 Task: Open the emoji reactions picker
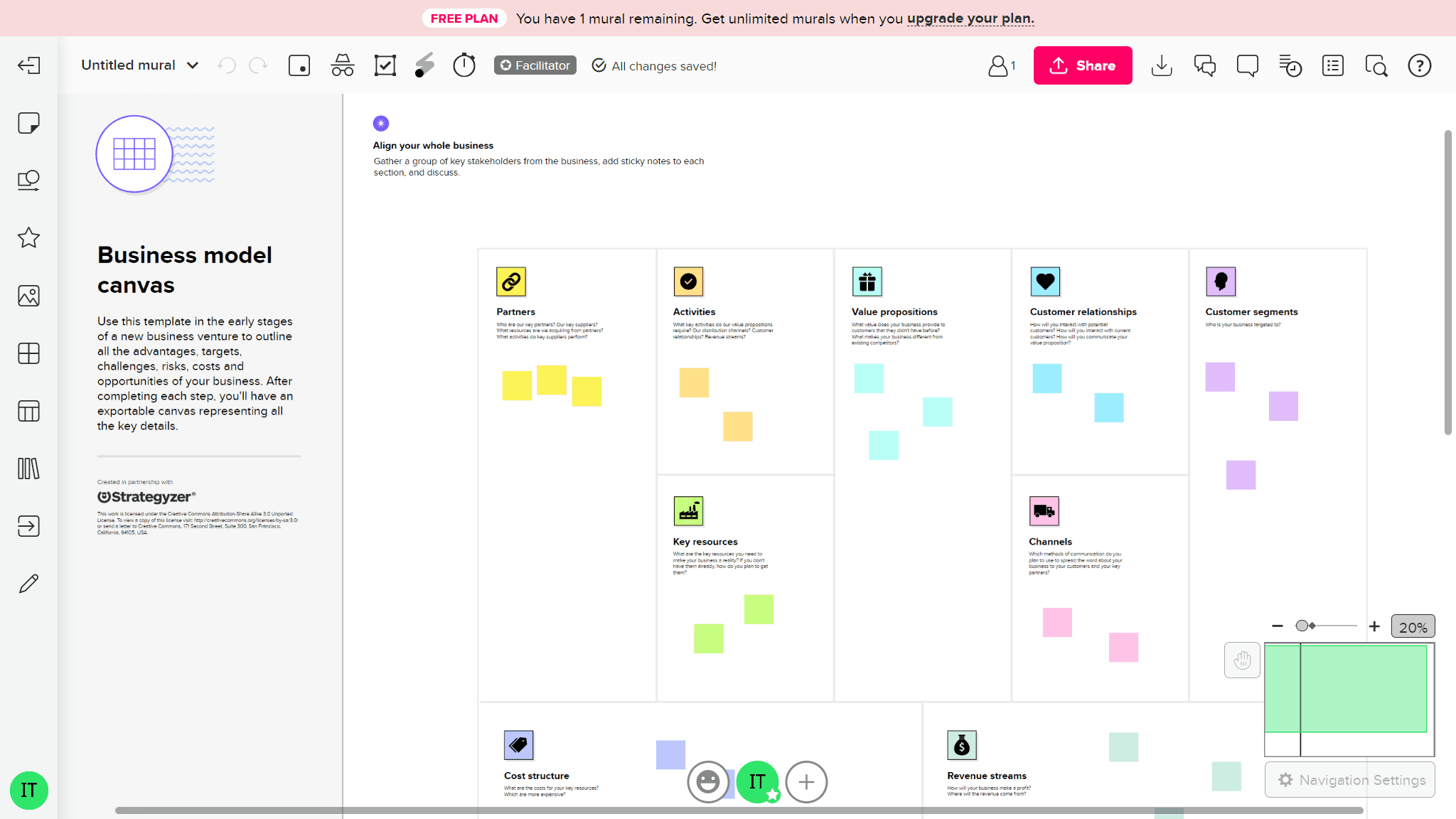click(x=707, y=782)
